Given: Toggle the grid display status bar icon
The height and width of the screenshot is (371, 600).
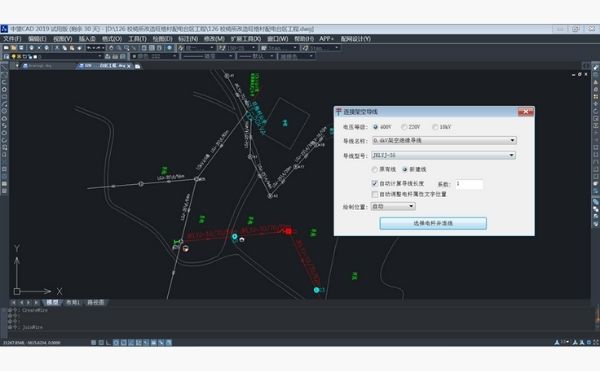Looking at the screenshot, I should pos(101,342).
